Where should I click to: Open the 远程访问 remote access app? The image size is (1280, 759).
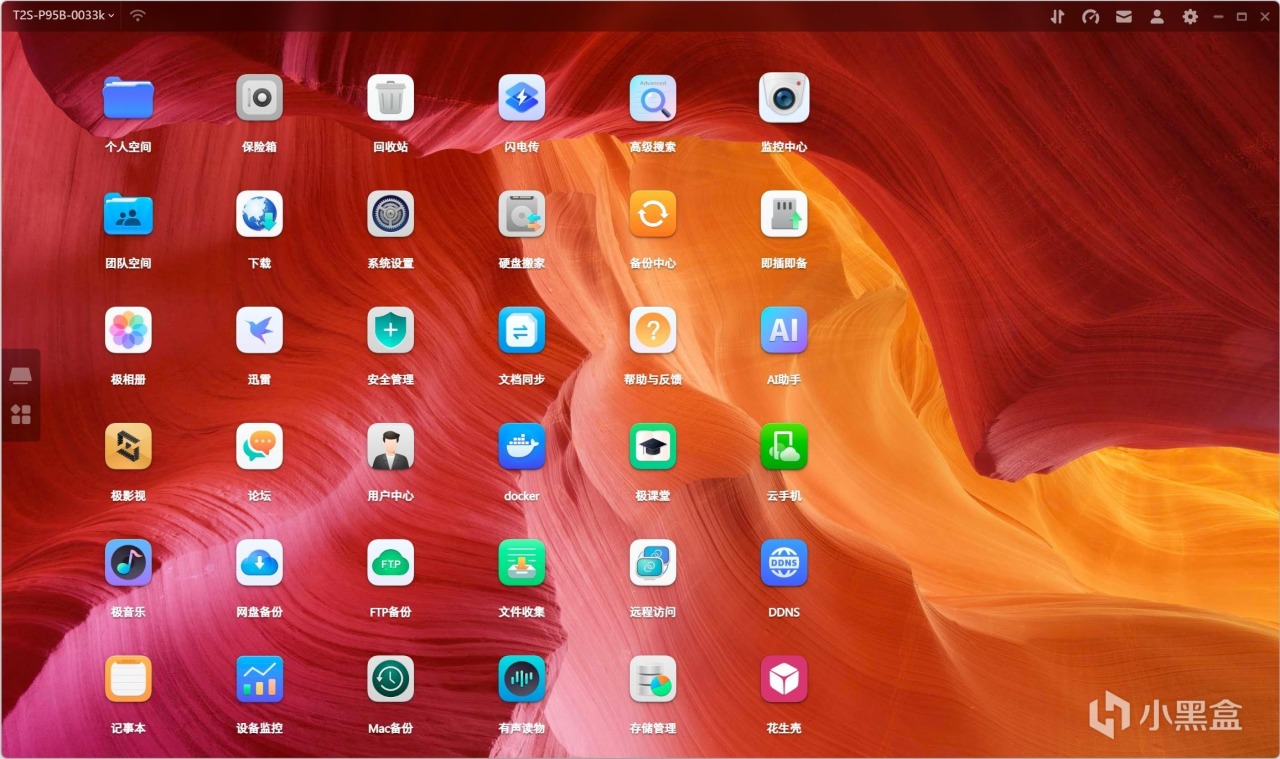tap(653, 563)
